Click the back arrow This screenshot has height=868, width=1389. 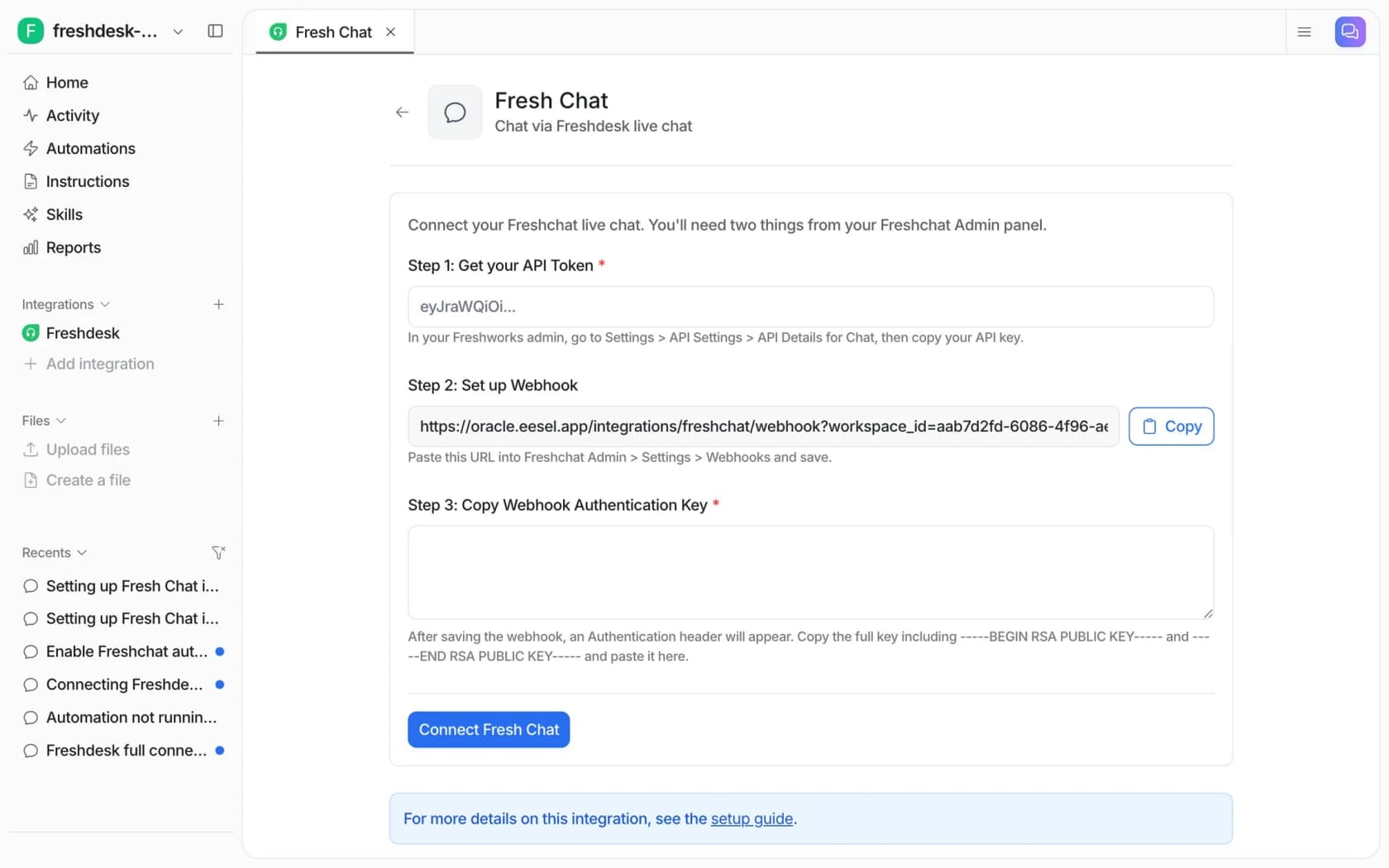(402, 112)
